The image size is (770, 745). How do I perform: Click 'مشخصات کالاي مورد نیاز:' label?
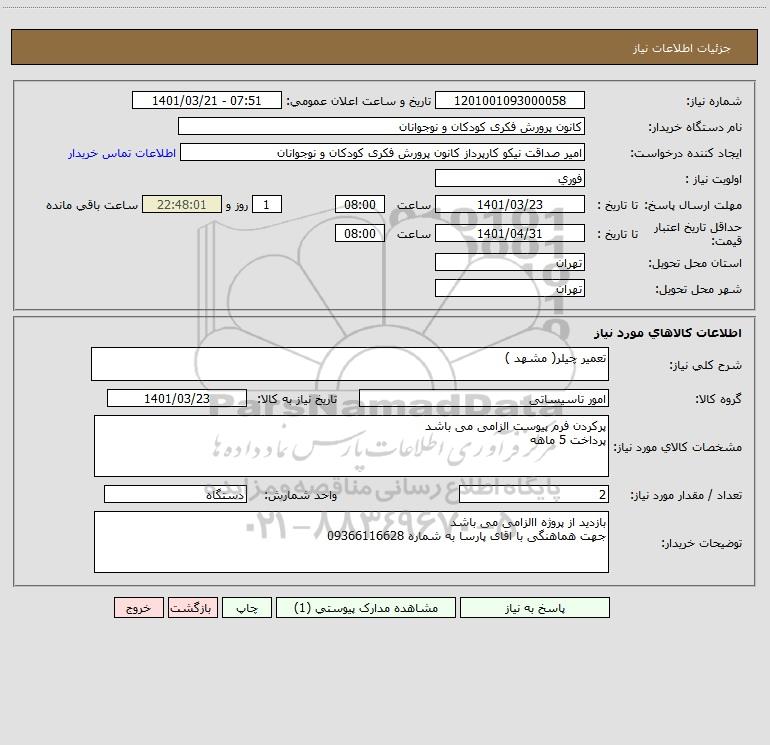pyautogui.click(x=678, y=447)
